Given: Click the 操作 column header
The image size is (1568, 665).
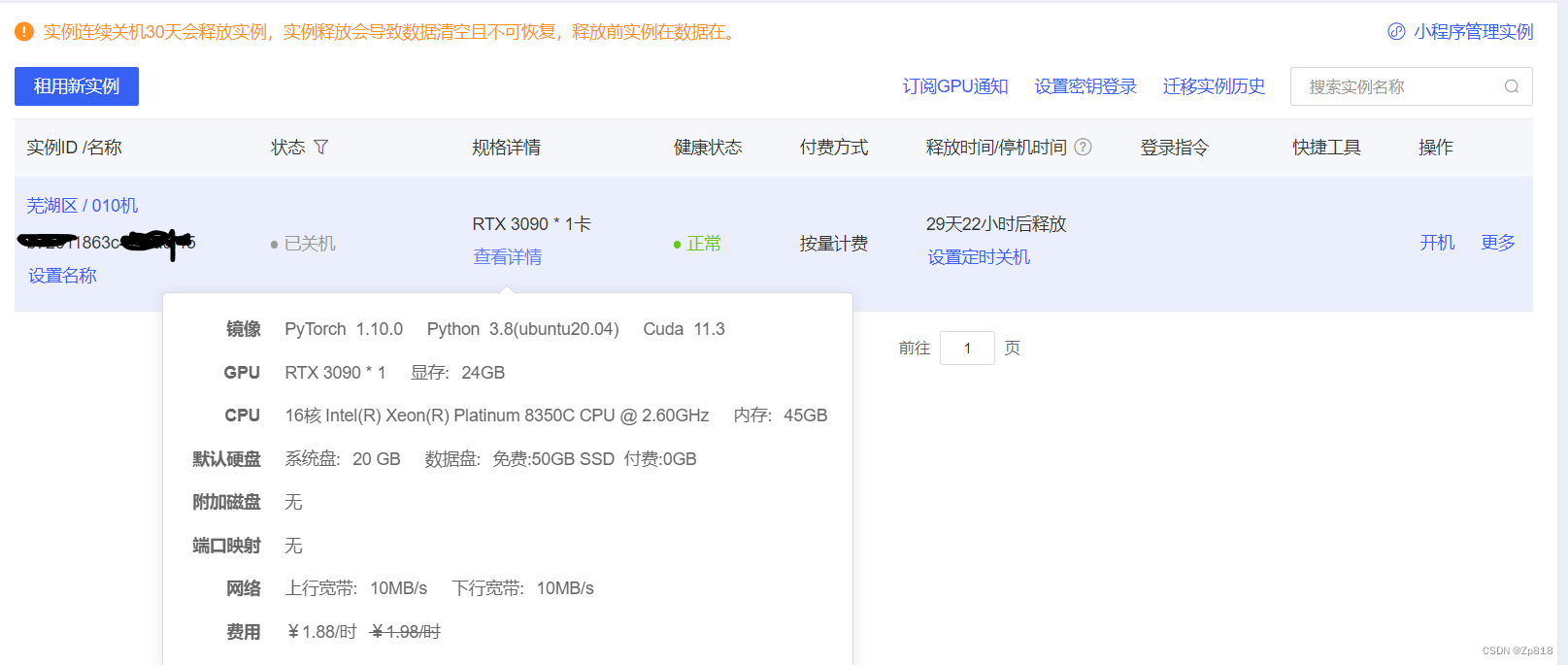Looking at the screenshot, I should [x=1436, y=148].
